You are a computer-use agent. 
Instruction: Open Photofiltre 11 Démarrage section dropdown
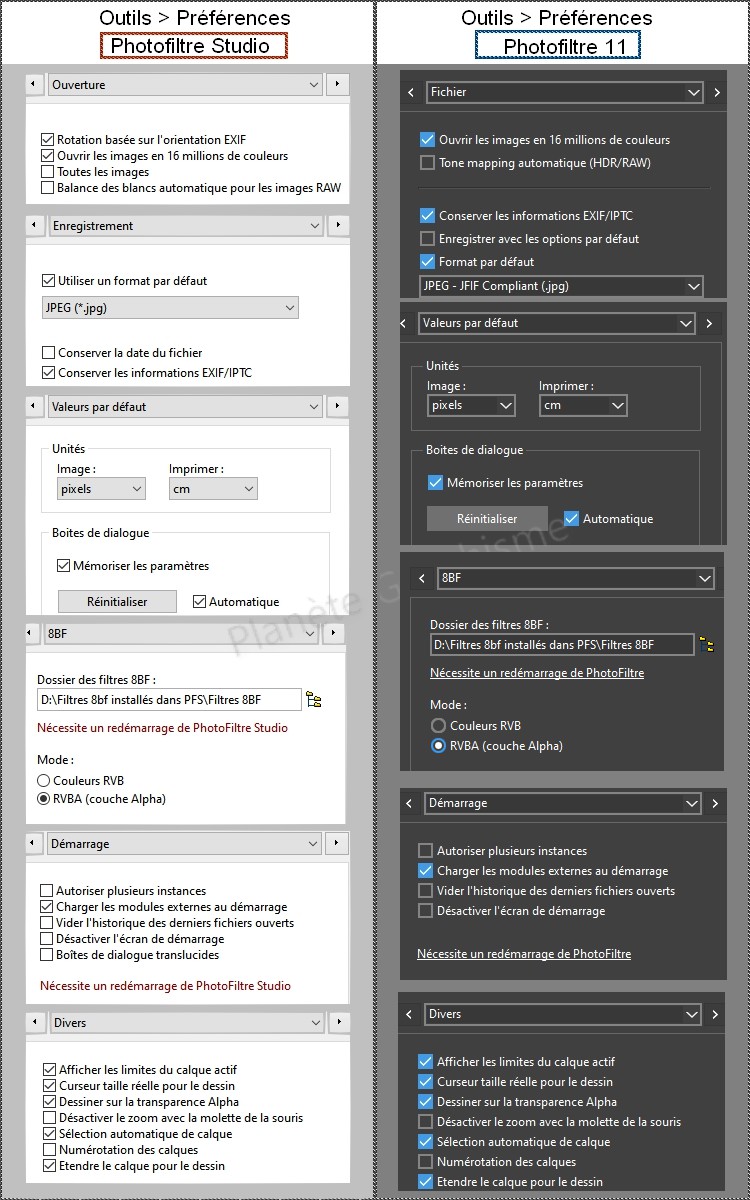[563, 803]
